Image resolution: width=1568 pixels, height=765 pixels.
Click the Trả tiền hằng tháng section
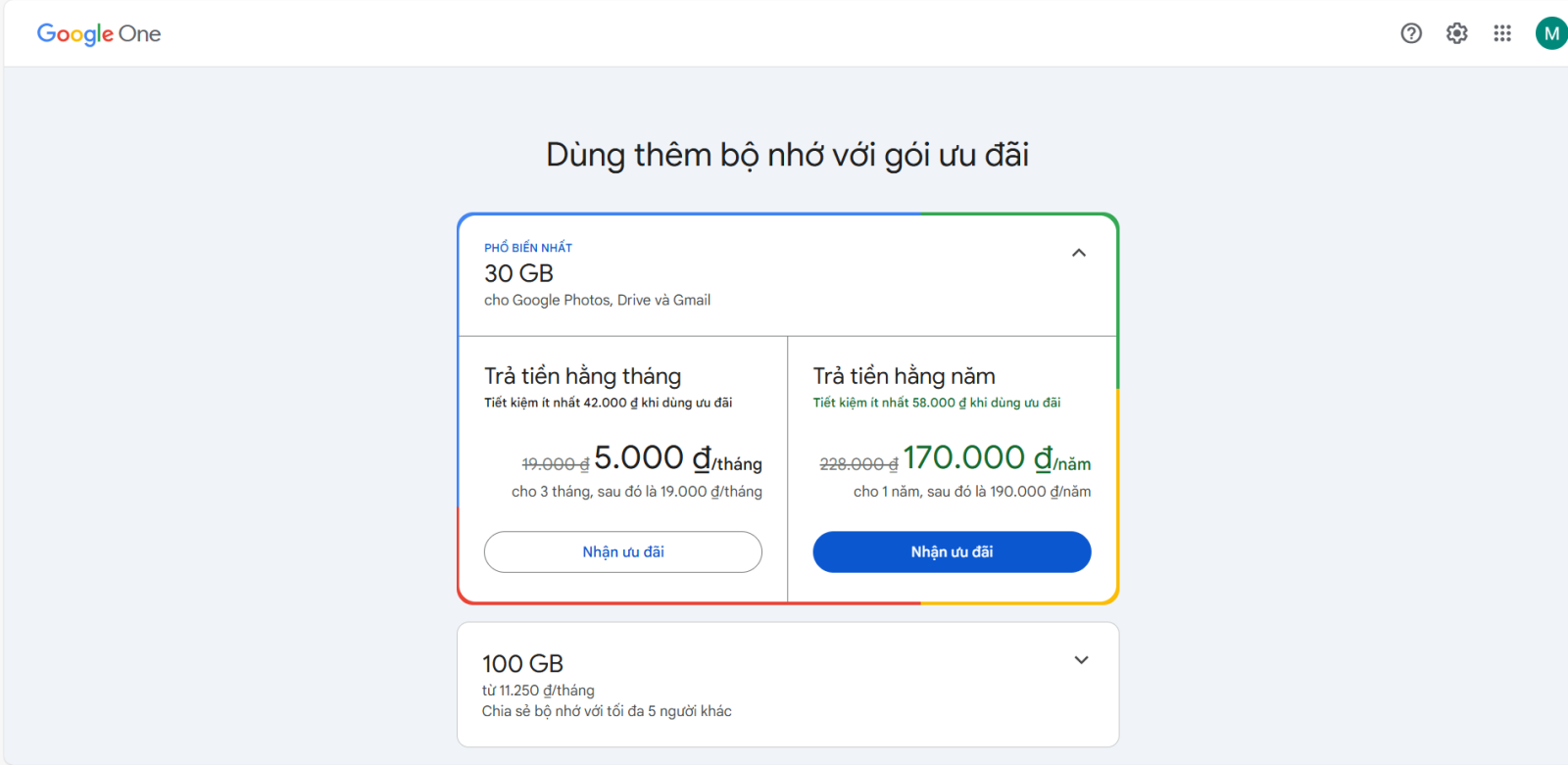click(582, 375)
